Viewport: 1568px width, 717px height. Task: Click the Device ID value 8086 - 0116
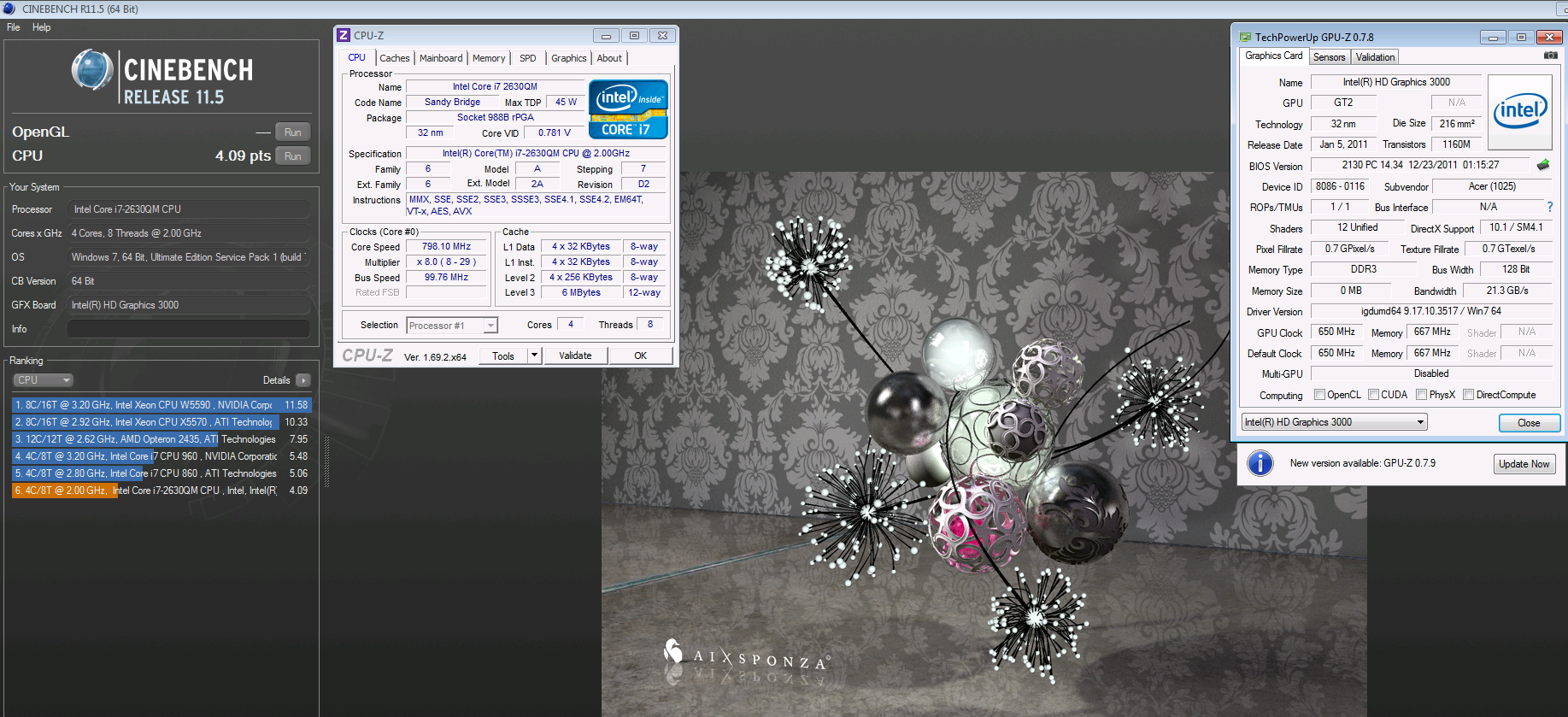pyautogui.click(x=1340, y=186)
